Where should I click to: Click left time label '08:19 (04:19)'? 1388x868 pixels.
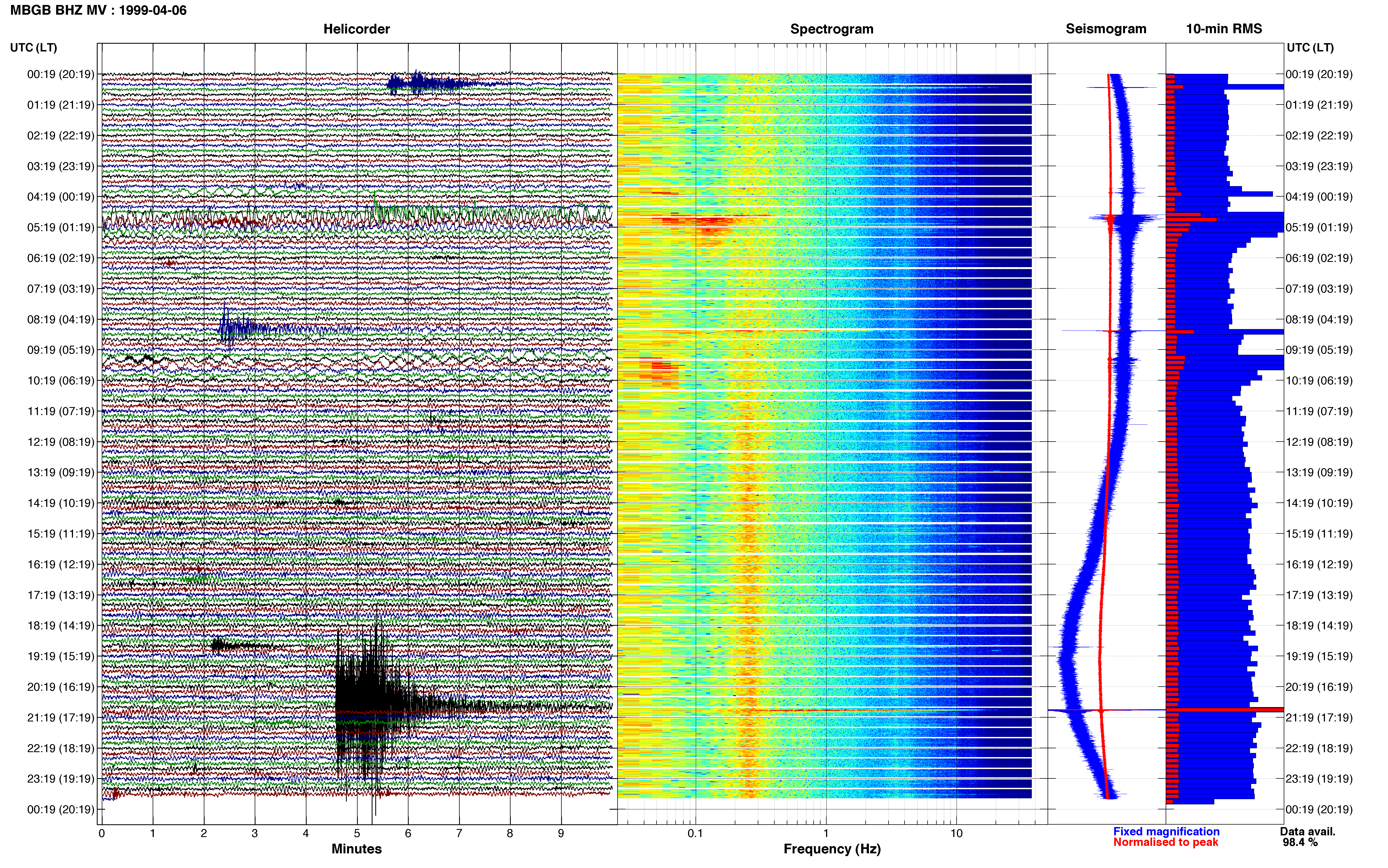click(61, 319)
